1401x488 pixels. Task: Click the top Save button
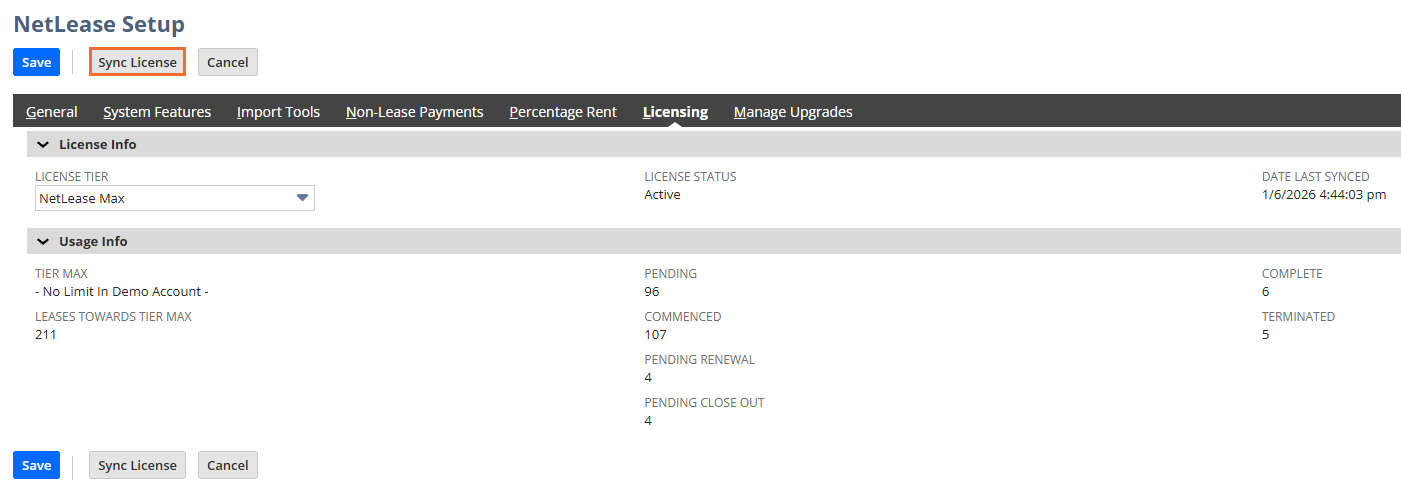pyautogui.click(x=36, y=62)
